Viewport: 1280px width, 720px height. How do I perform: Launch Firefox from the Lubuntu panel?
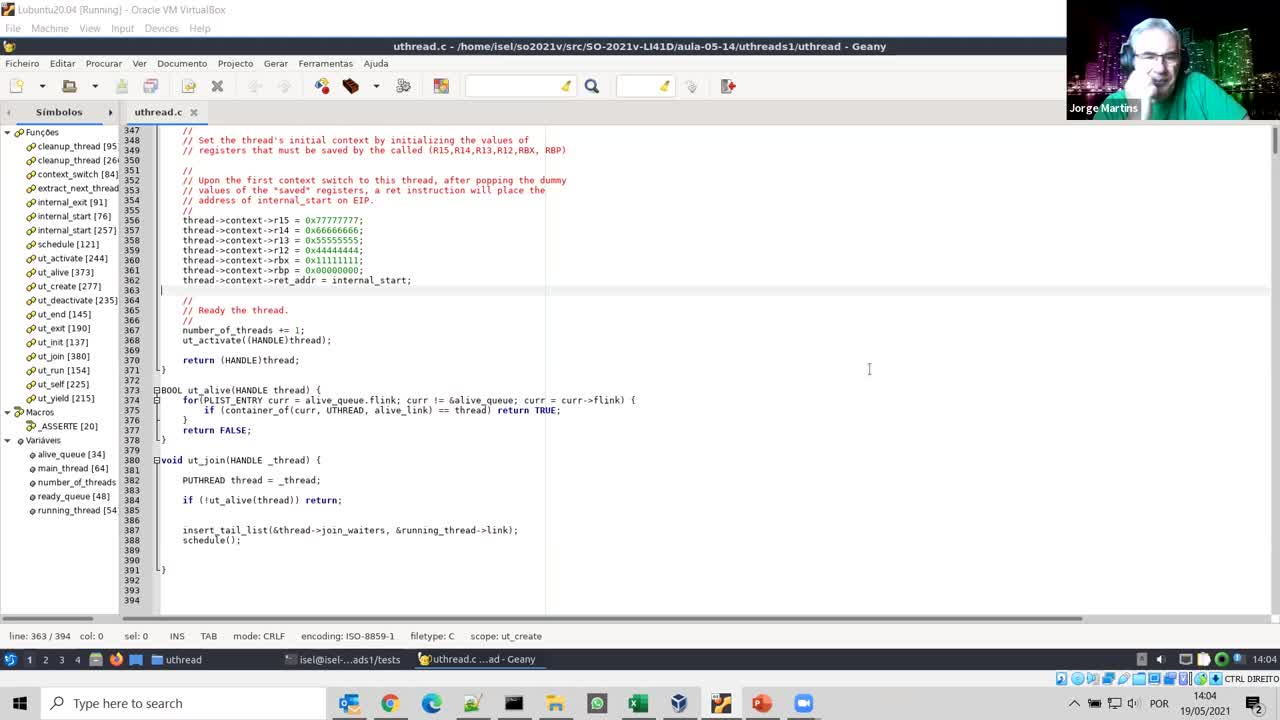click(x=116, y=659)
